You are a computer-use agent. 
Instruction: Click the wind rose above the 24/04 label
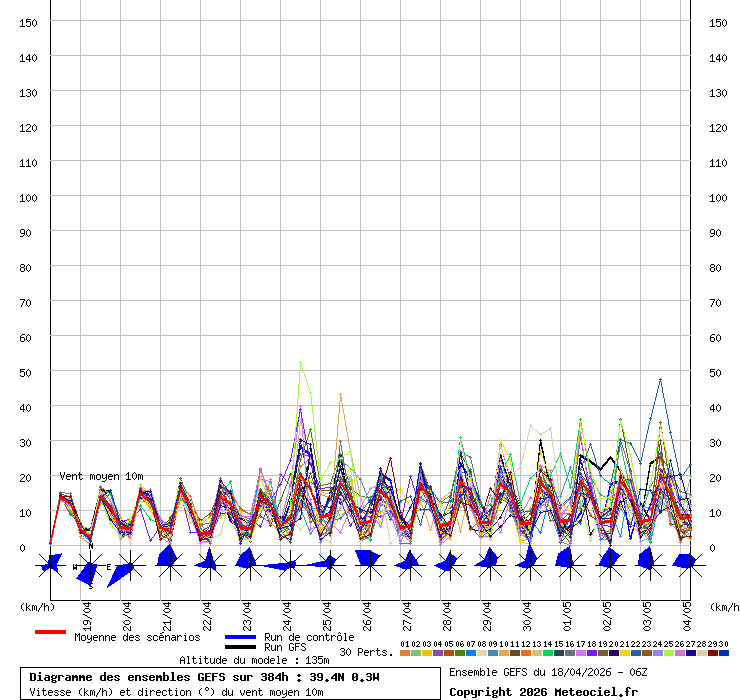pos(289,565)
